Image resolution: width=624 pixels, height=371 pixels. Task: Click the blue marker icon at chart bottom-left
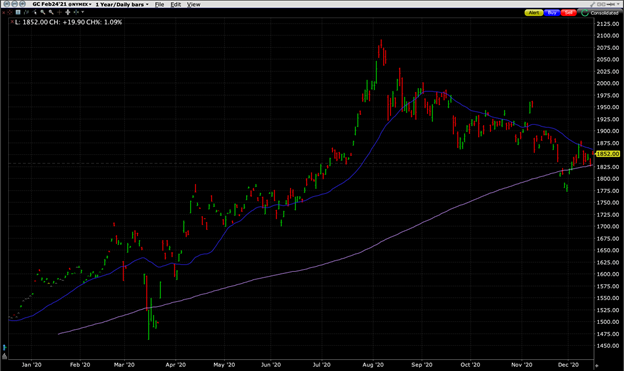tap(4, 348)
